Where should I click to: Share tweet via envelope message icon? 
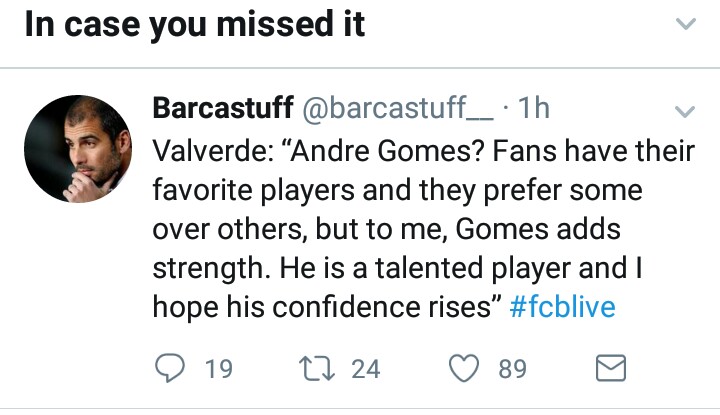[x=610, y=369]
